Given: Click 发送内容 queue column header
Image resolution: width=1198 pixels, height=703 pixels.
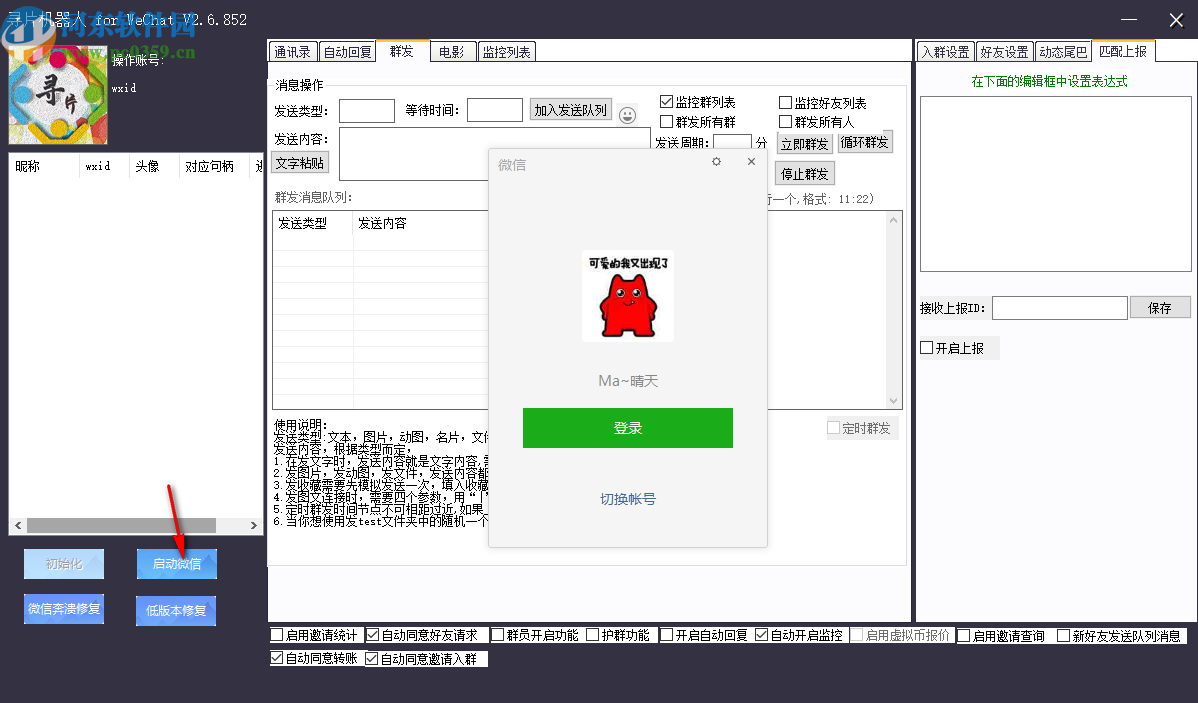Looking at the screenshot, I should (420, 223).
